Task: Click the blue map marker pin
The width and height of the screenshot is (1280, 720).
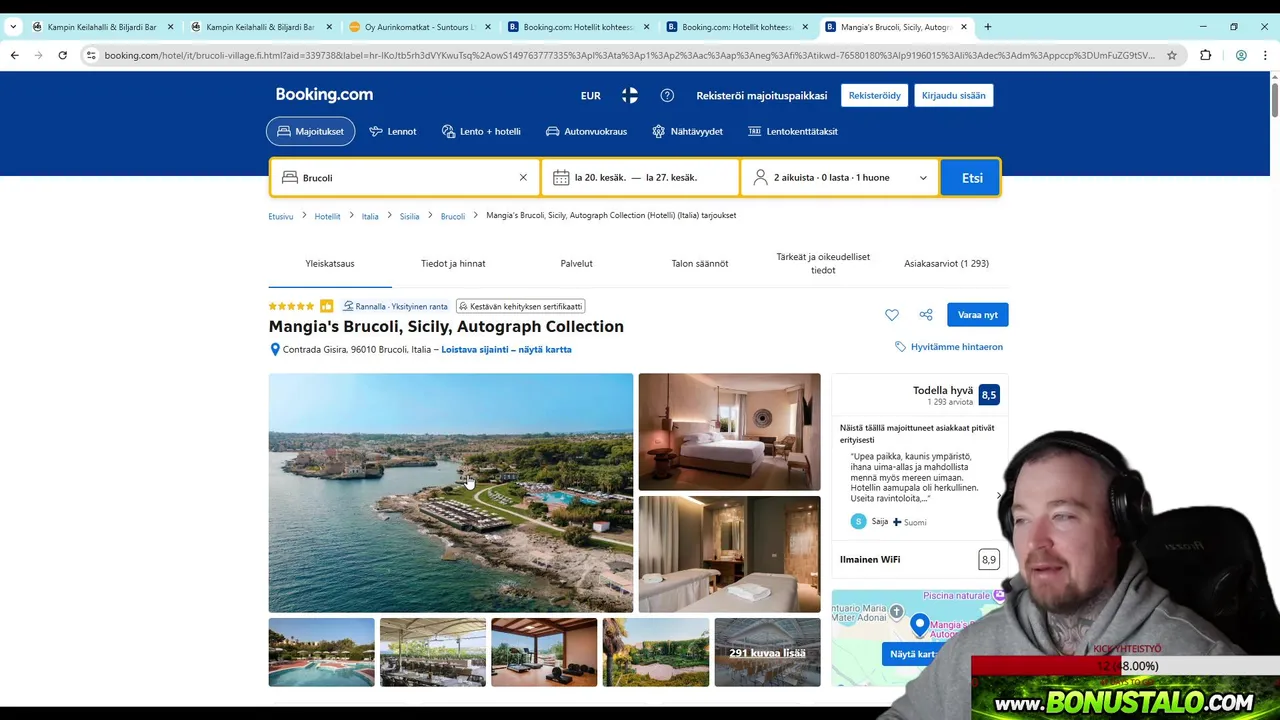Action: 920,626
